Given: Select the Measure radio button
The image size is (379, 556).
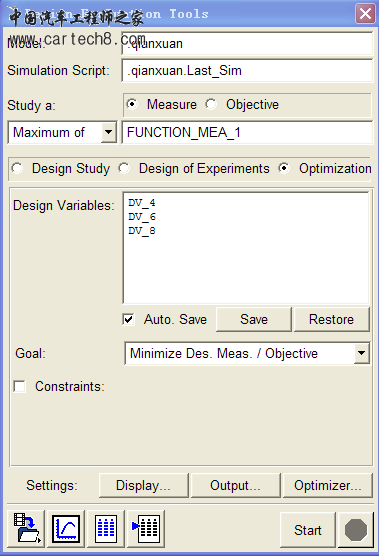Looking at the screenshot, I should click(132, 104).
